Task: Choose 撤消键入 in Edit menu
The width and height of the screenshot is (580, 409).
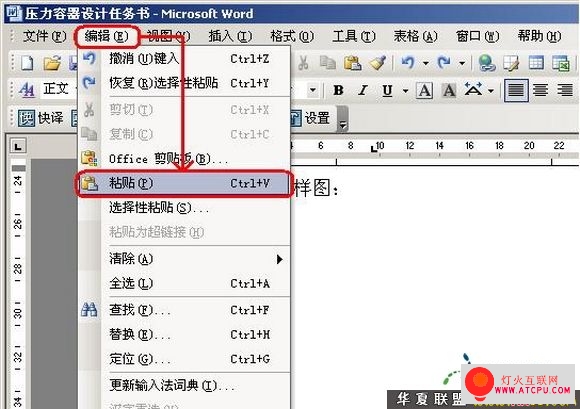Action: point(184,58)
